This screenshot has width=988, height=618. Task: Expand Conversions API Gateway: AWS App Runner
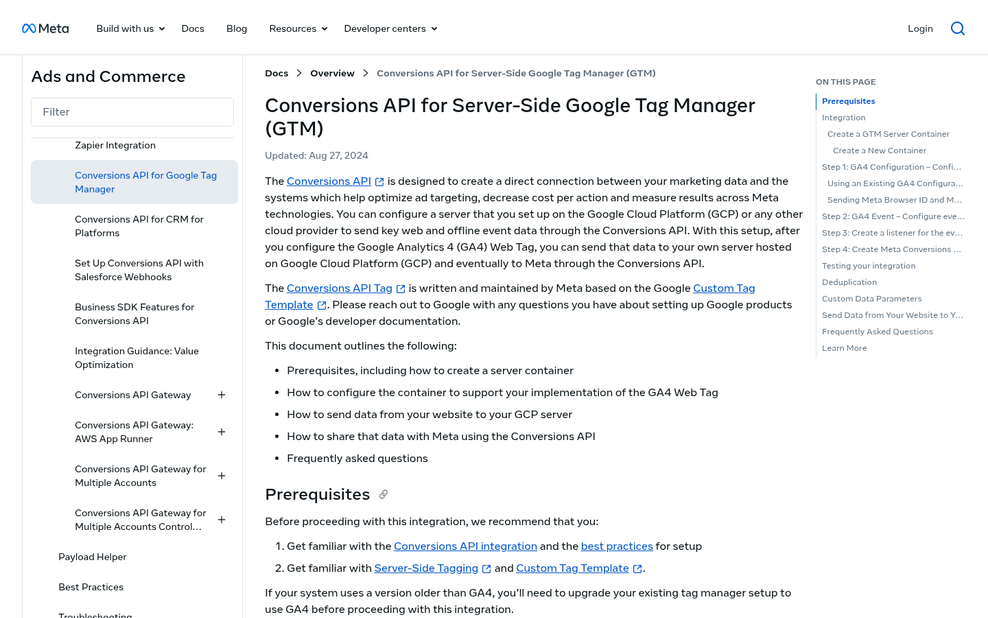tap(221, 432)
